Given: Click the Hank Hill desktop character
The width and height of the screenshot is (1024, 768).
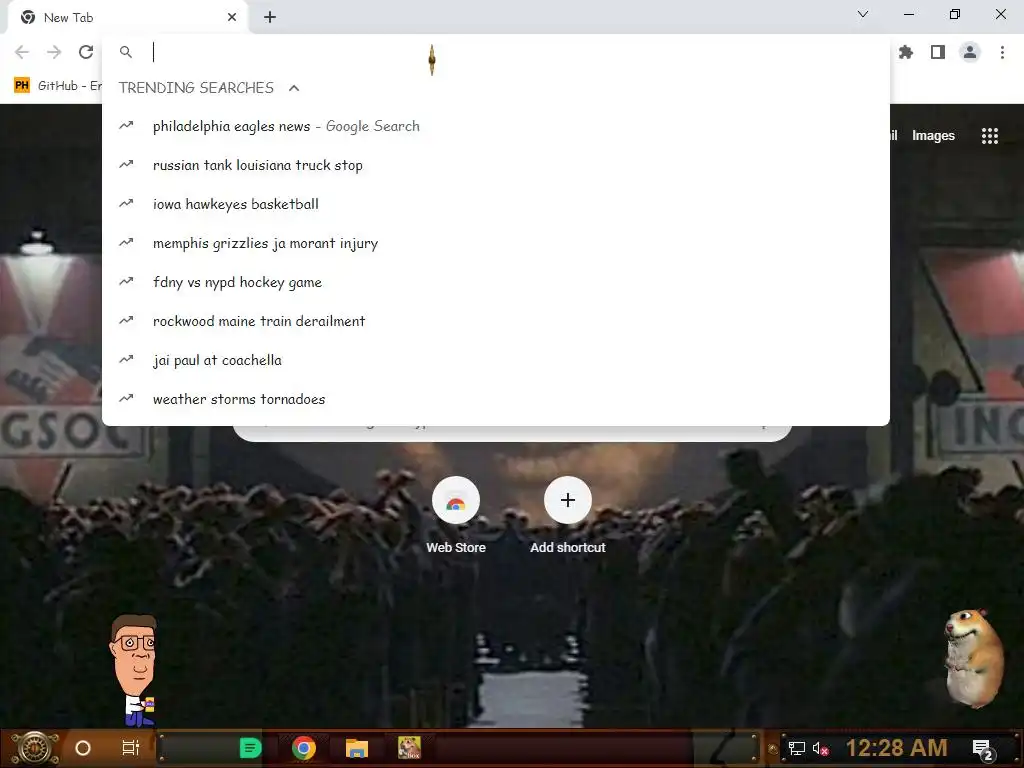Looking at the screenshot, I should point(135,671).
